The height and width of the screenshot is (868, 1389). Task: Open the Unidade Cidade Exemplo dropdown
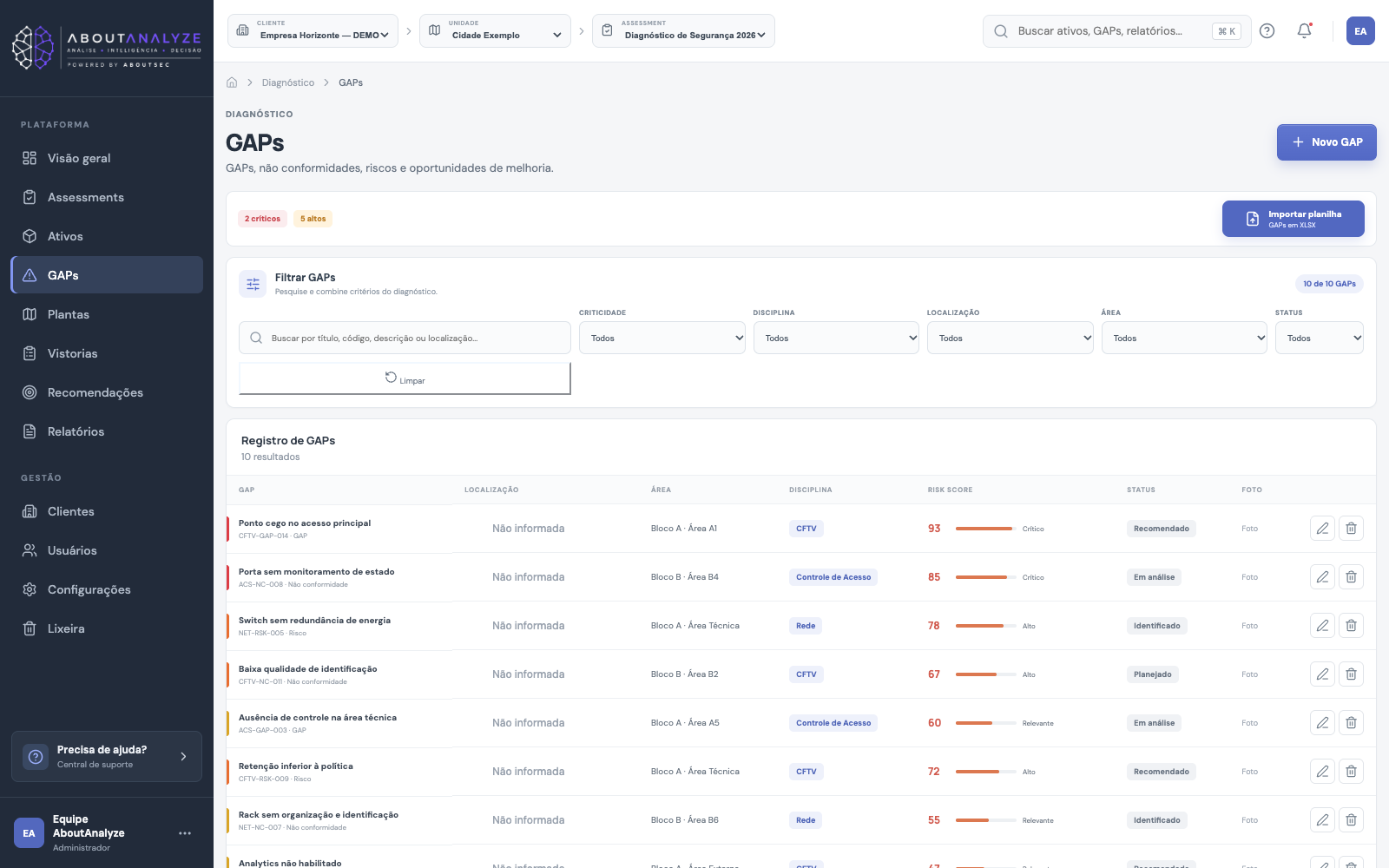(x=495, y=31)
